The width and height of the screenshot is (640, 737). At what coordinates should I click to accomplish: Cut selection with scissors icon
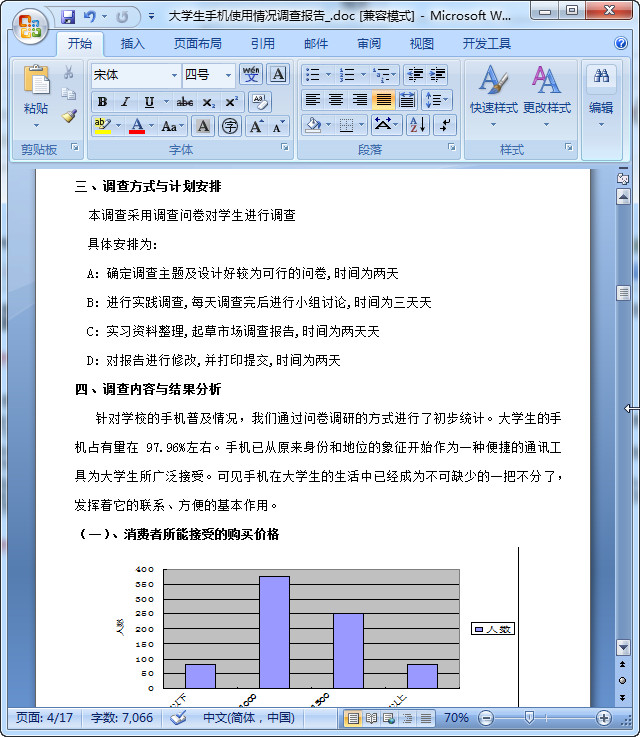coord(69,72)
